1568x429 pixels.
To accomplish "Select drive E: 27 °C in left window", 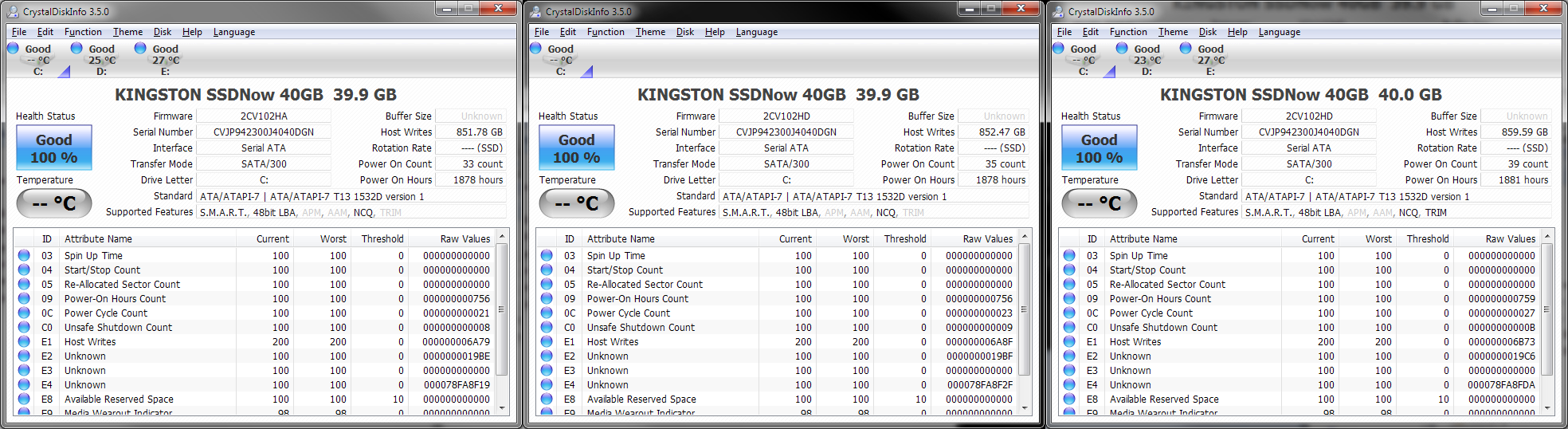I will [x=165, y=60].
